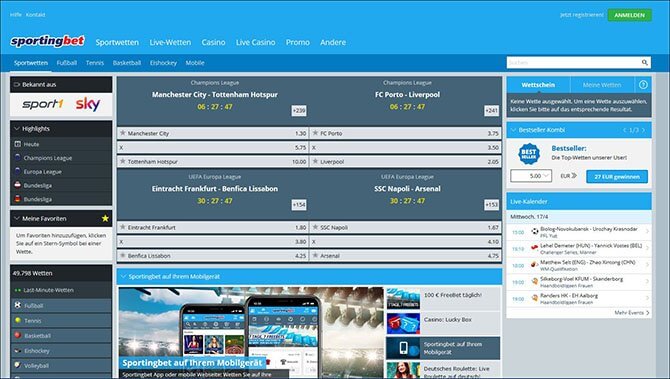The width and height of the screenshot is (670, 379).
Task: Click the 27 EUR gewinnen button
Action: 617,176
